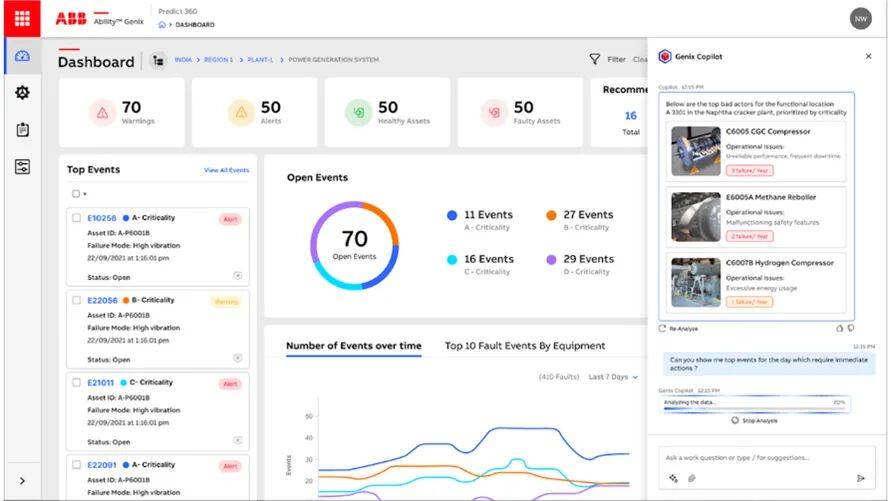Expand the left sidebar with chevron
The width and height of the screenshot is (891, 501).
22,481
